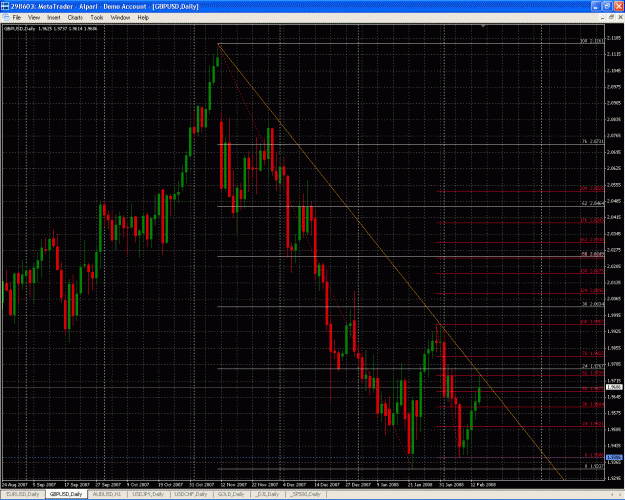Image resolution: width=625 pixels, height=500 pixels.
Task: Select the GBPUSD,Daily chart tab
Action: tap(66, 494)
